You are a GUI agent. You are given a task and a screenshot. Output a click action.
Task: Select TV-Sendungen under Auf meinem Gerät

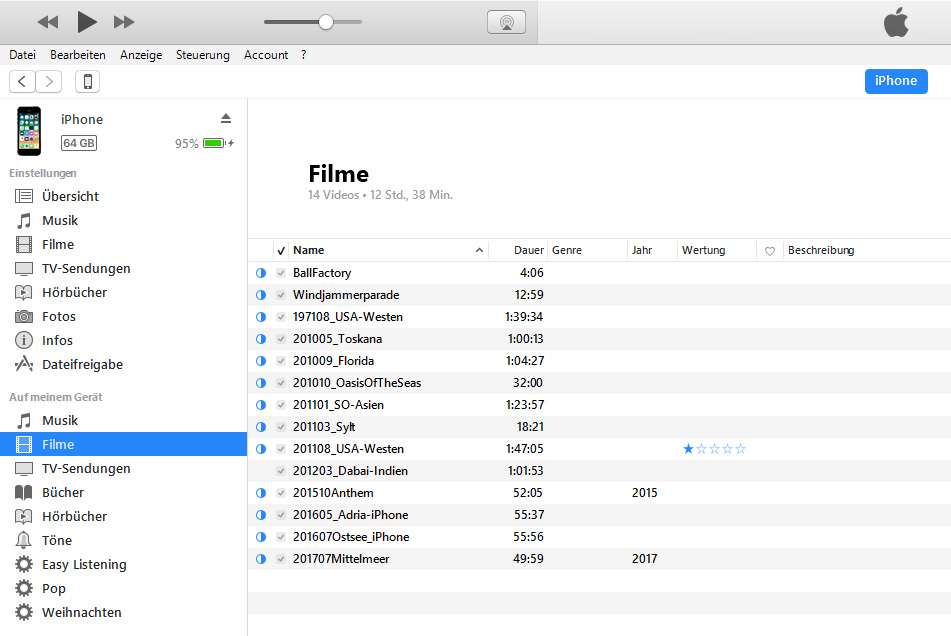pyautogui.click(x=124, y=469)
